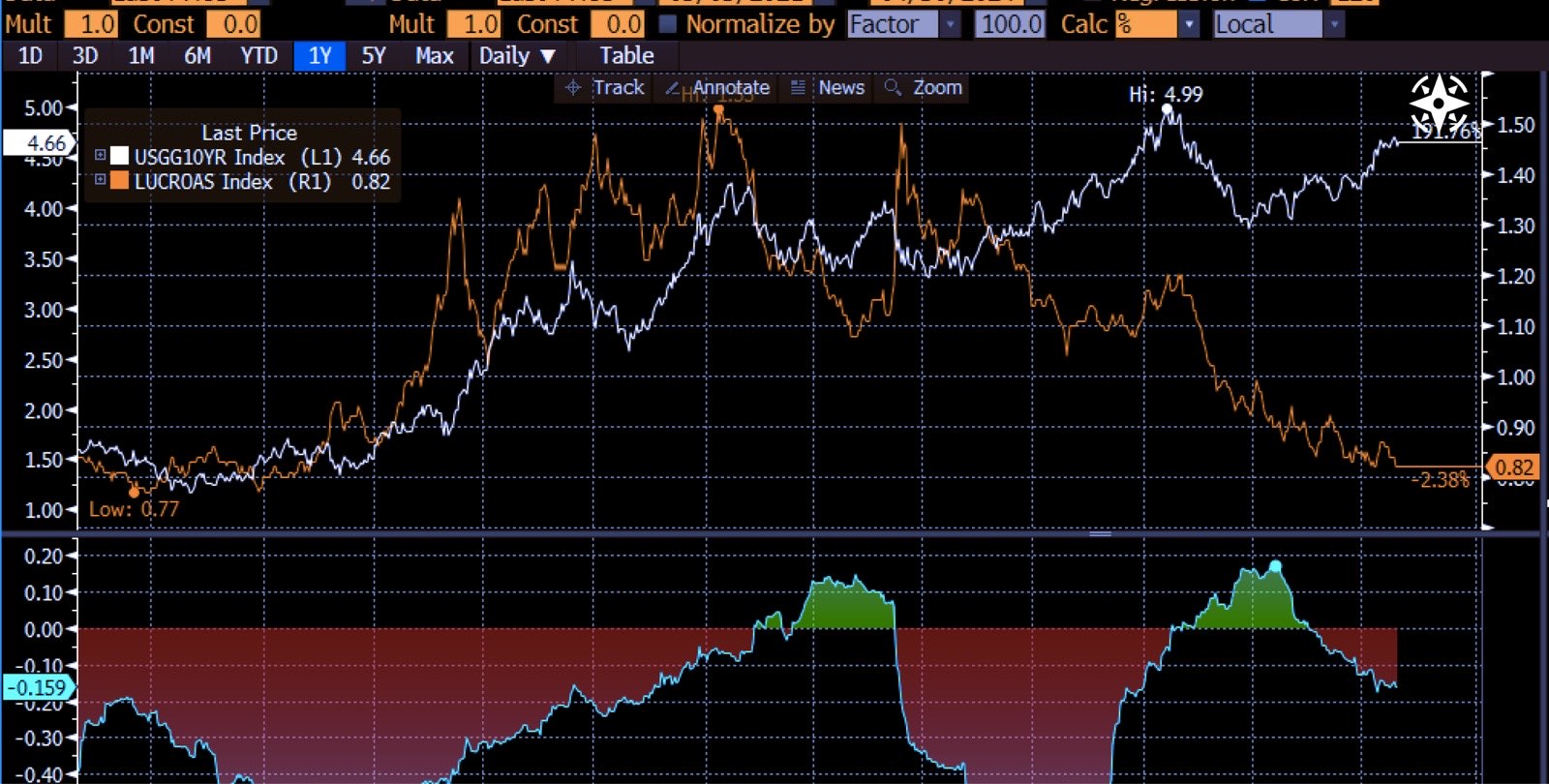Select the 1D range tab

pyautogui.click(x=30, y=56)
